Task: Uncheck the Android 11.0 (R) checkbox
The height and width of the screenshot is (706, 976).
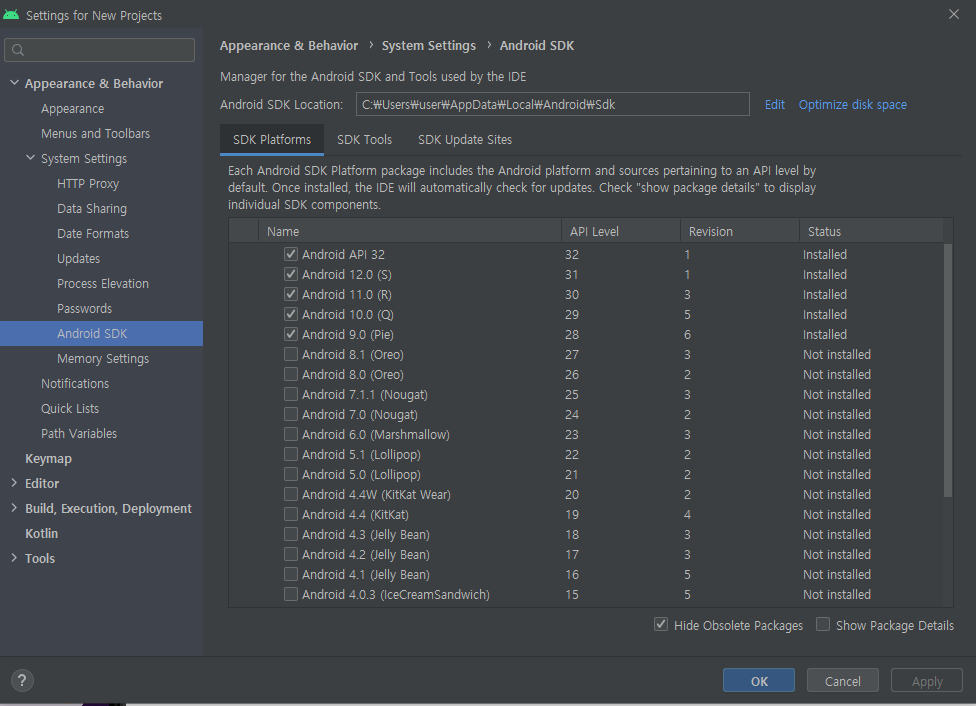Action: (x=291, y=294)
